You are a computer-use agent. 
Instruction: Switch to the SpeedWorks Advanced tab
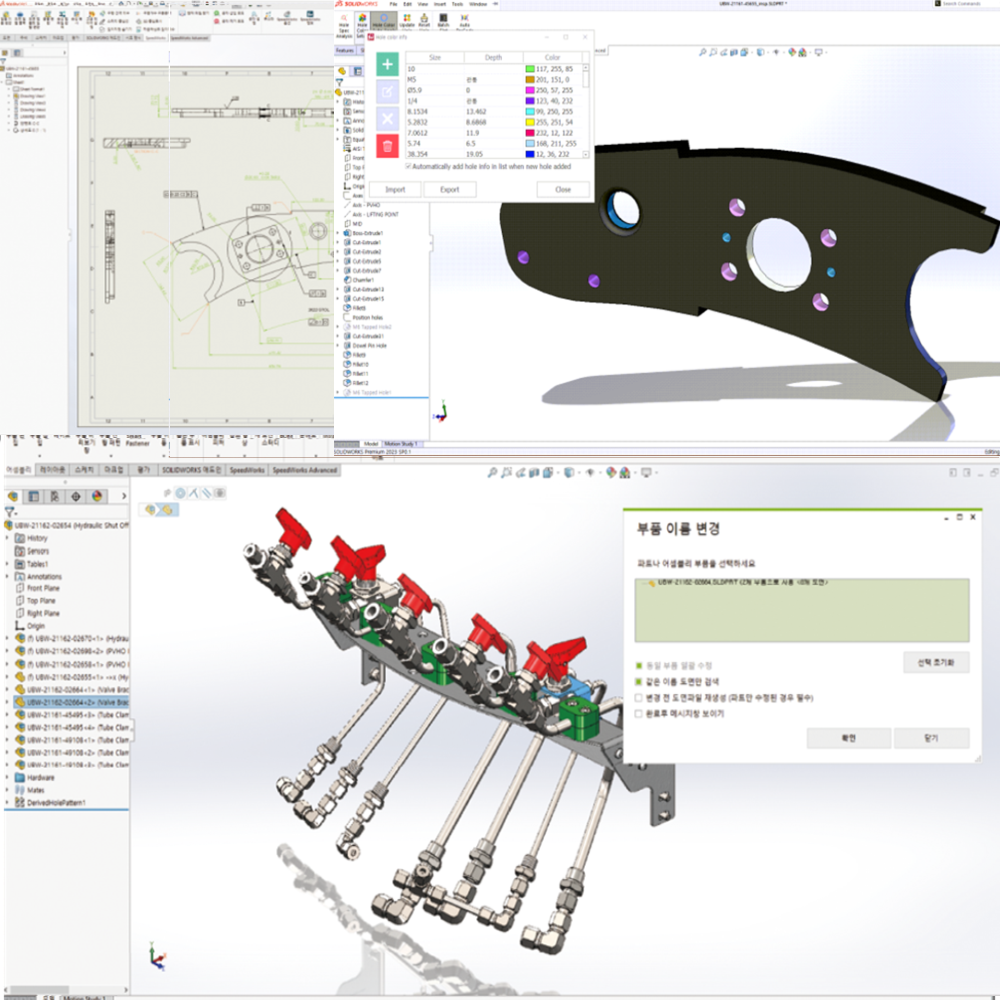click(306, 469)
